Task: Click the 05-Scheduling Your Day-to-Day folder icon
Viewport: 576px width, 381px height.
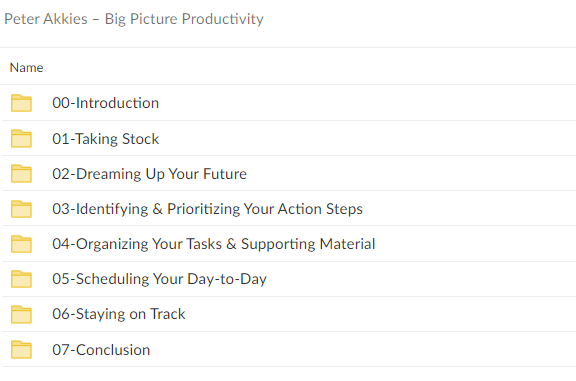Action: pyautogui.click(x=21, y=279)
